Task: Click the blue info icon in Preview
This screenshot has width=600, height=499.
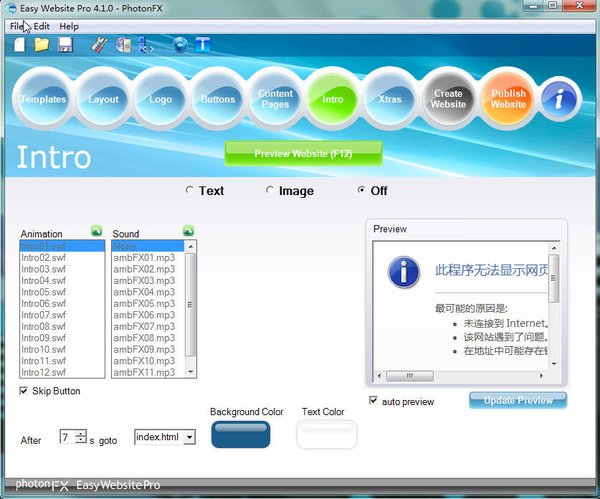Action: (x=403, y=272)
